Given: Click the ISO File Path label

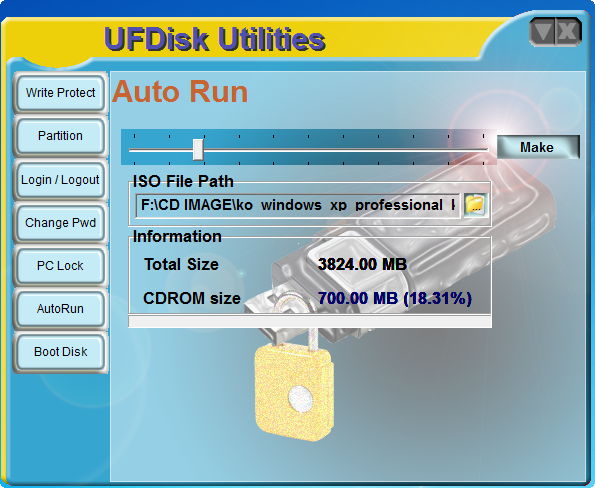Looking at the screenshot, I should [x=183, y=181].
